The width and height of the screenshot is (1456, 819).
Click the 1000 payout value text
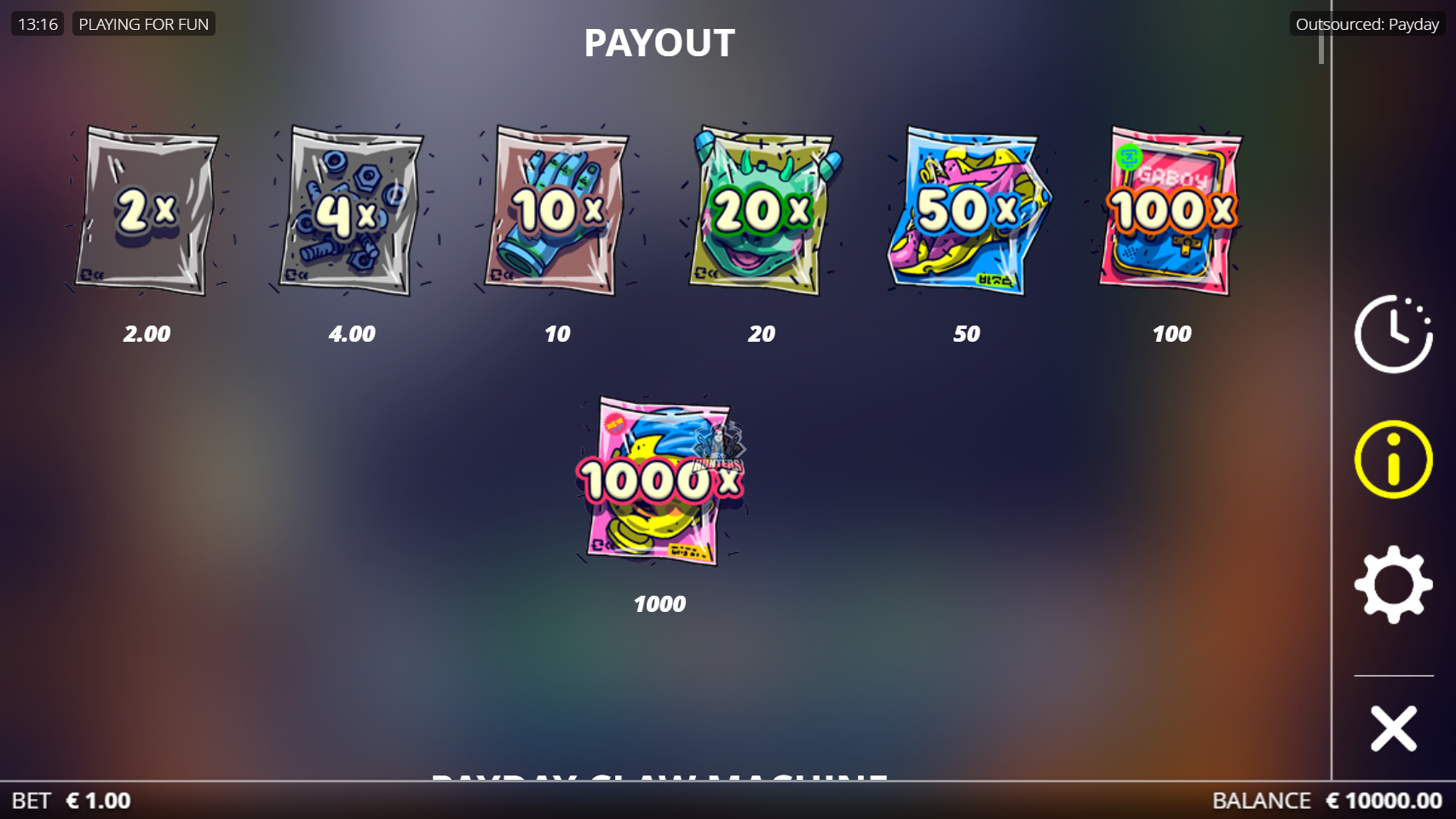click(x=659, y=604)
